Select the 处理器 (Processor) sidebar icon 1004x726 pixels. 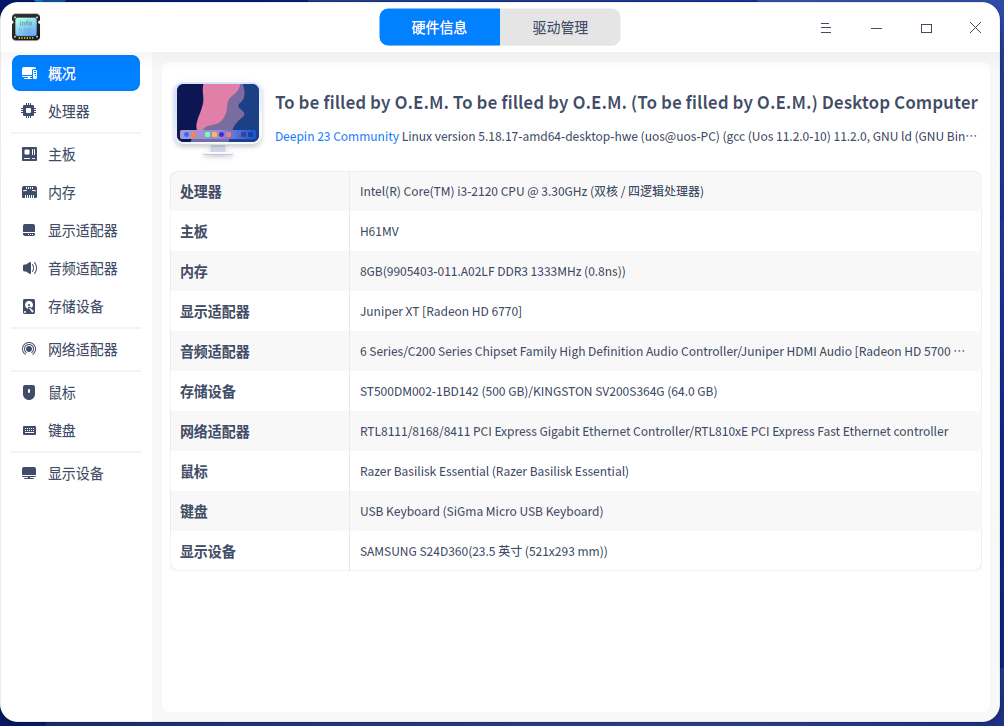28,111
